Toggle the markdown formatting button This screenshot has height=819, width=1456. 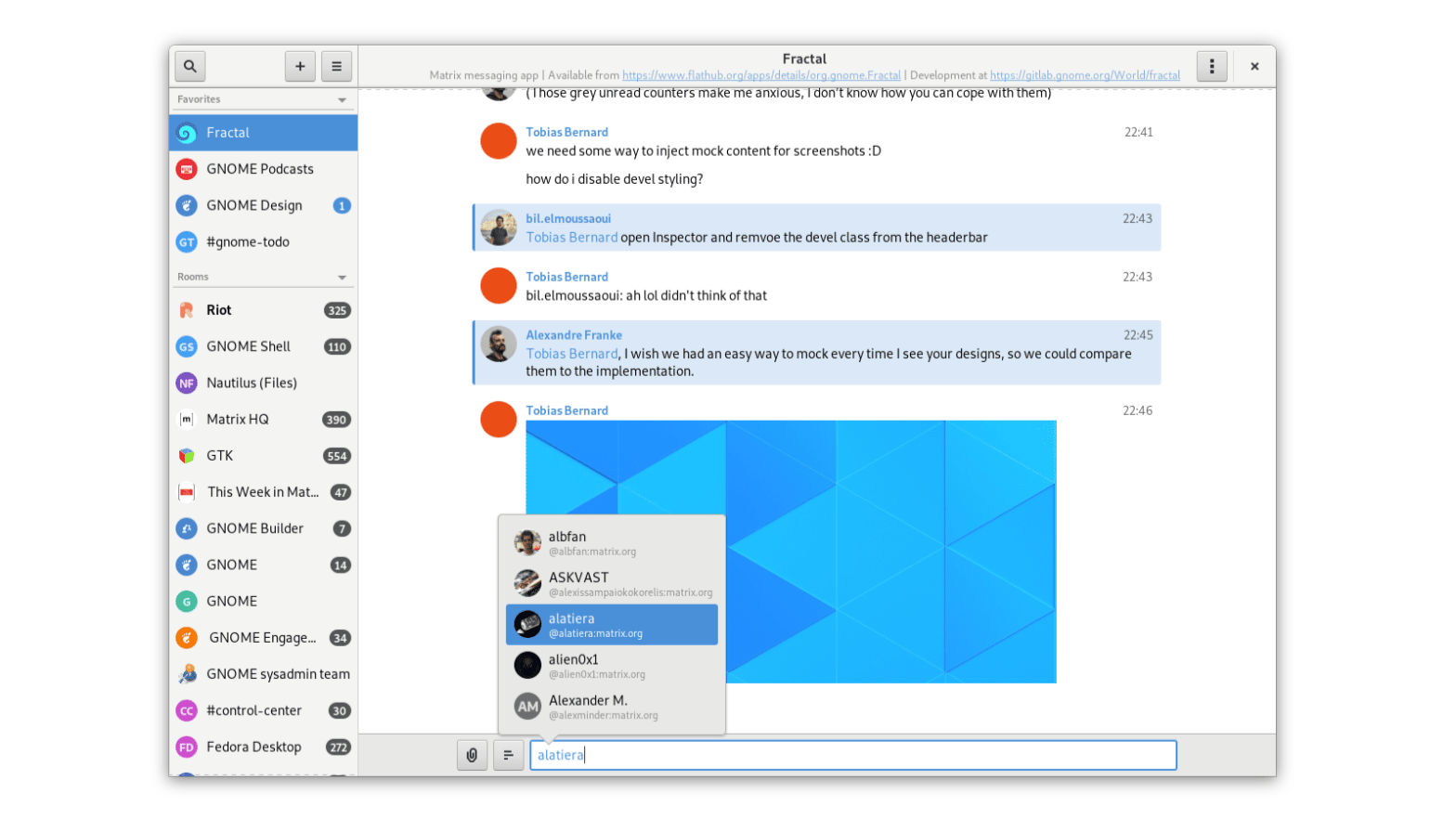tap(508, 755)
